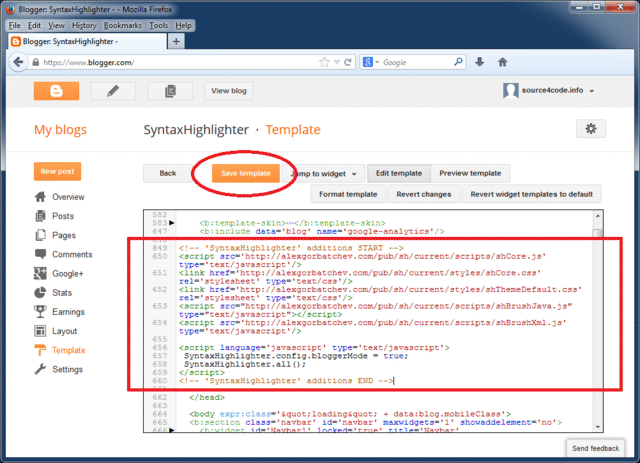The width and height of the screenshot is (640, 463).
Task: Open the File menu
Action: click(15, 25)
